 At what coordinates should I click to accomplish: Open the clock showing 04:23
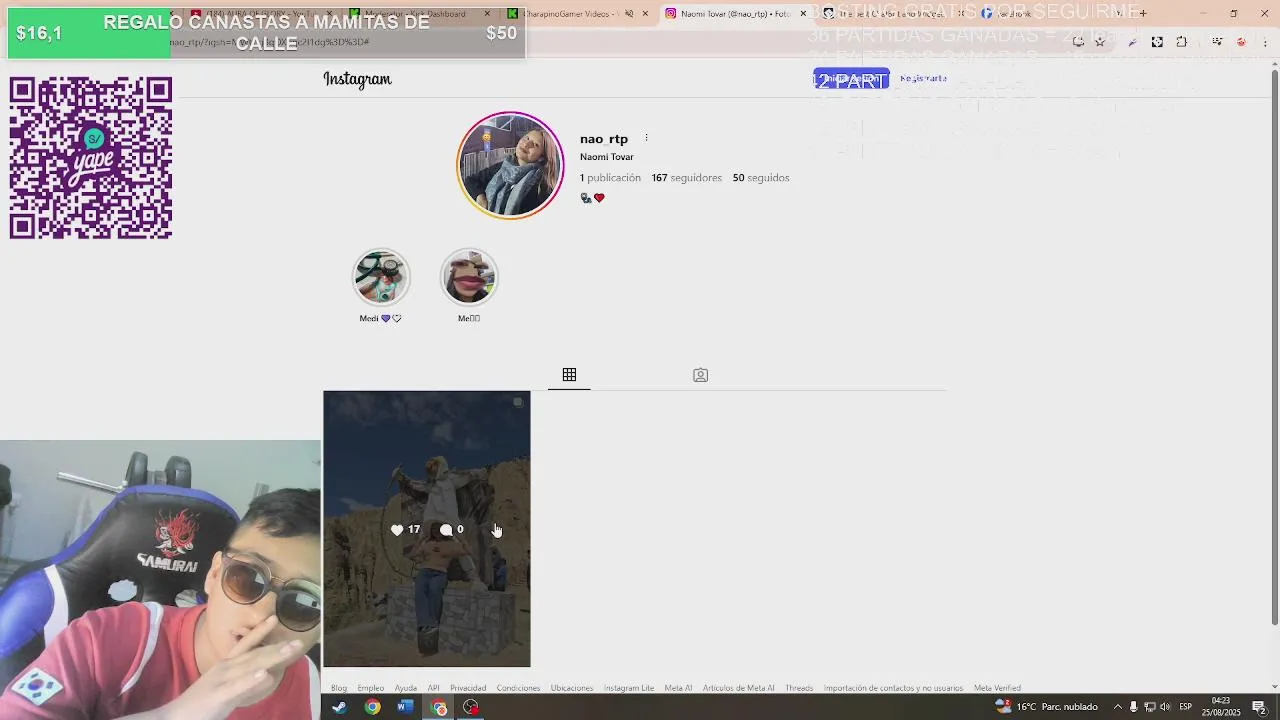coord(1221,707)
